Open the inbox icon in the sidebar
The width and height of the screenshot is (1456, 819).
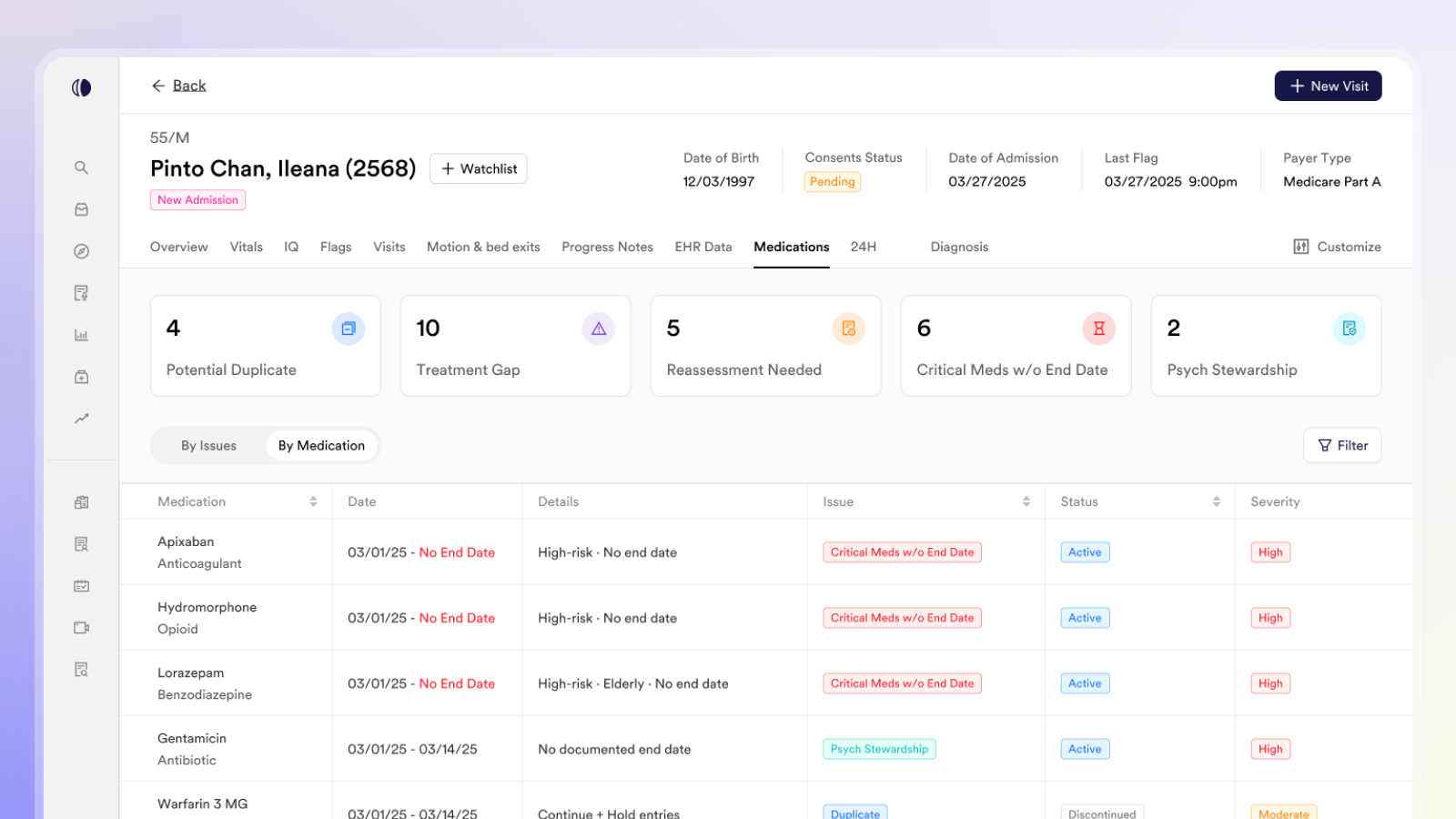81,209
